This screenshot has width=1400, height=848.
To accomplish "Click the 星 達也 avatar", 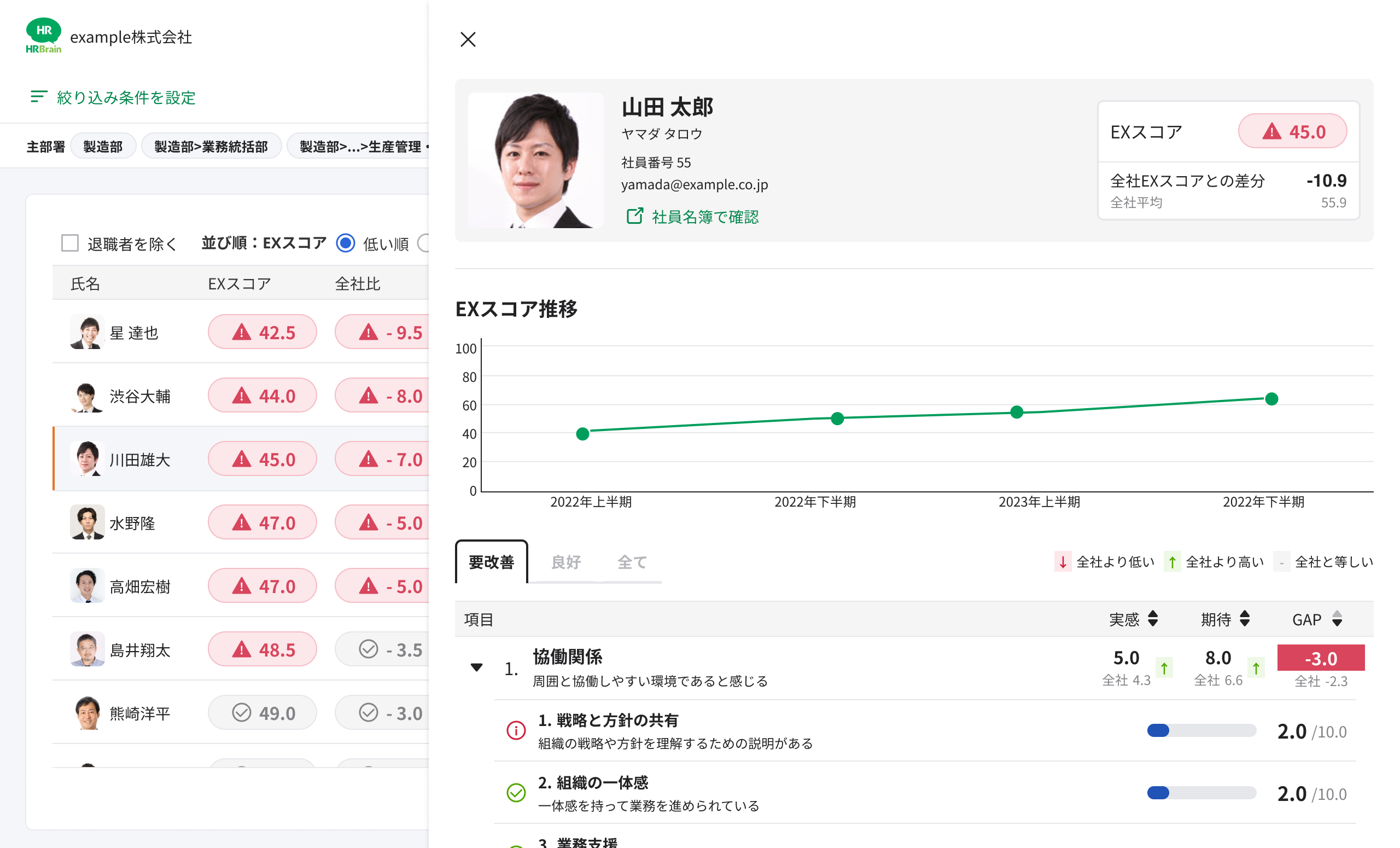I will click(x=87, y=332).
